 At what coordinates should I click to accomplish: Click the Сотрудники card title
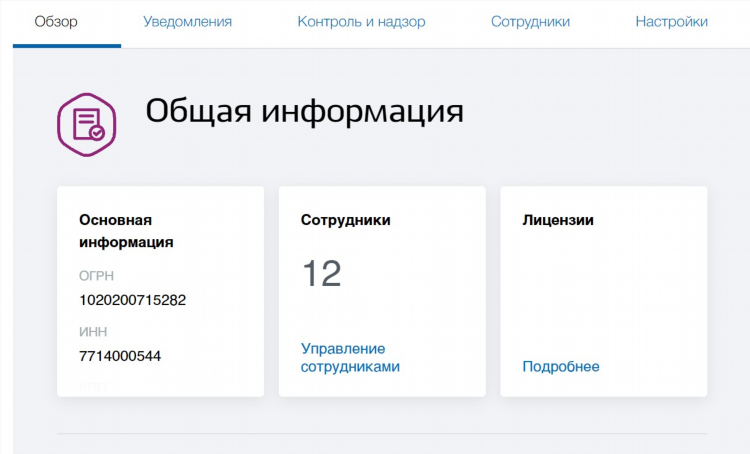(345, 220)
